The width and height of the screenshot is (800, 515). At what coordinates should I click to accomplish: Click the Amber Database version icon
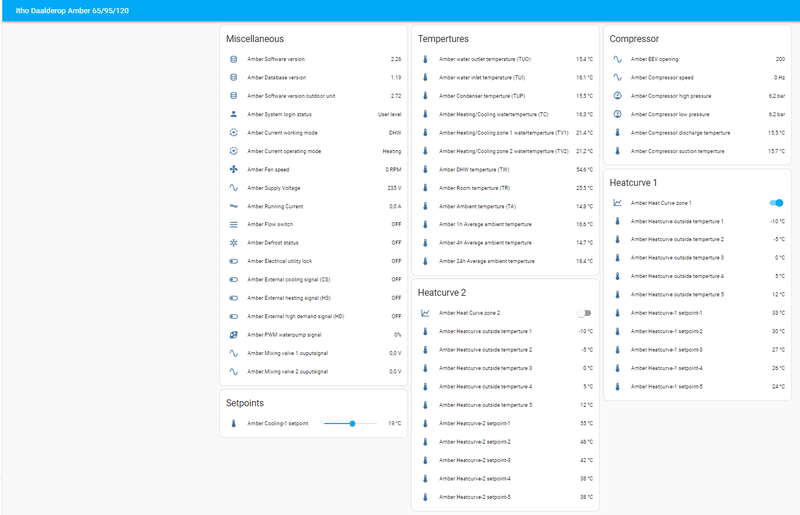(x=234, y=78)
